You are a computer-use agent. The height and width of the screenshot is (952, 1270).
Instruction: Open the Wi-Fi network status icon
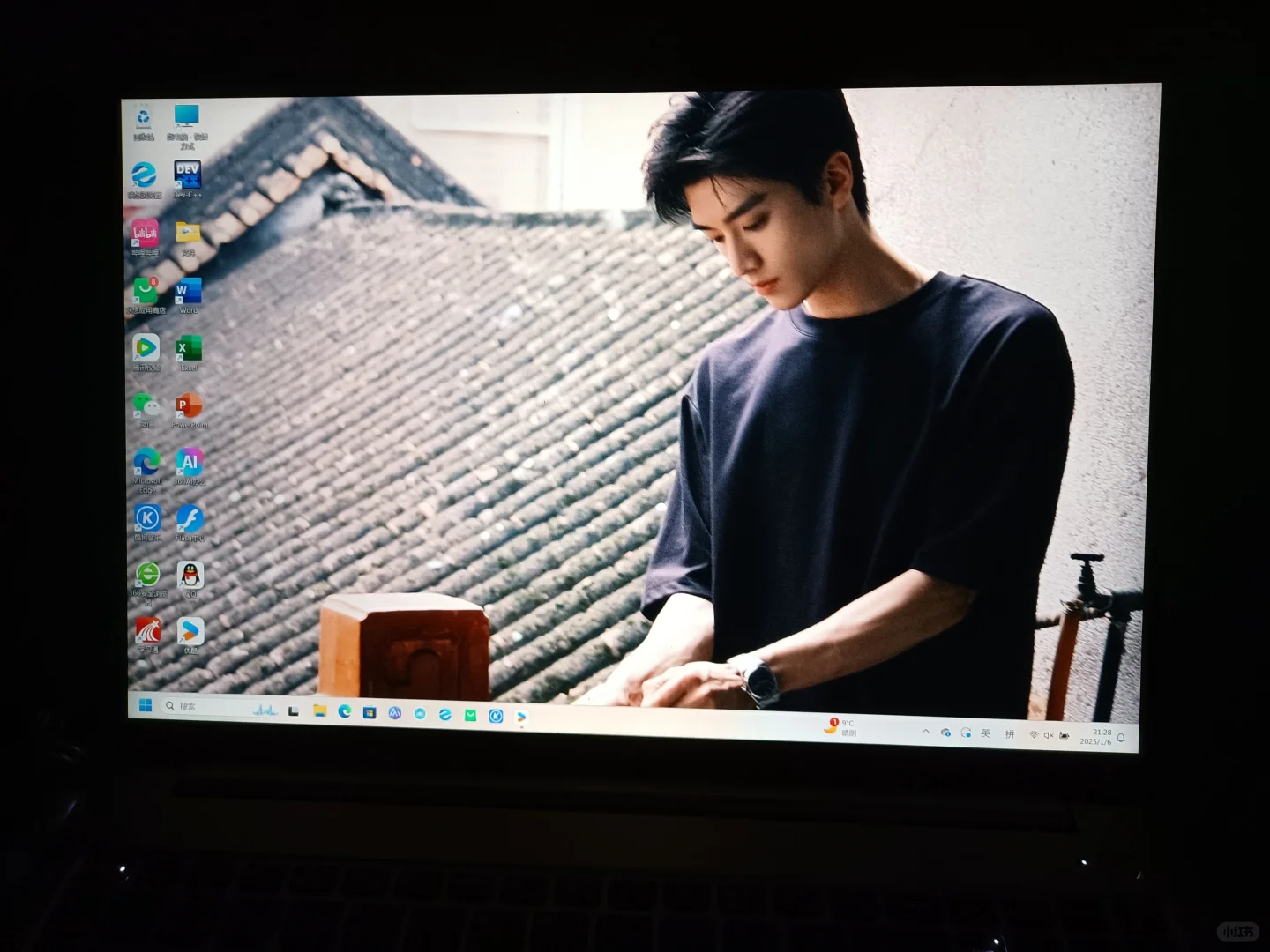point(1033,735)
